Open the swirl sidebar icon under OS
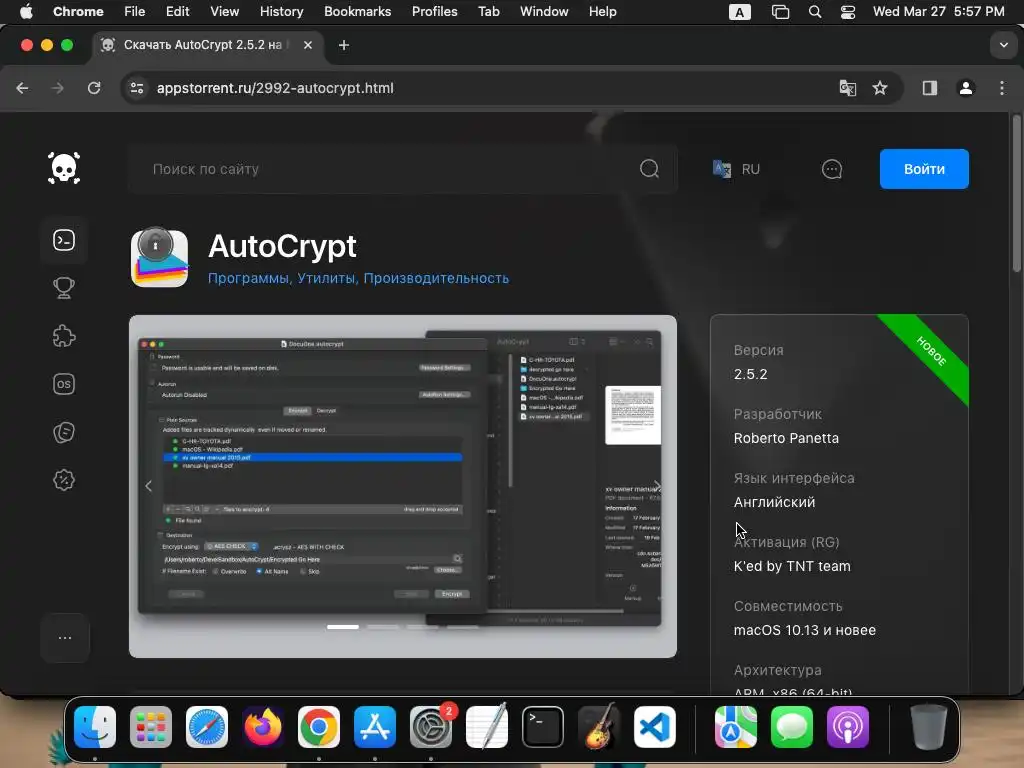 click(x=64, y=432)
